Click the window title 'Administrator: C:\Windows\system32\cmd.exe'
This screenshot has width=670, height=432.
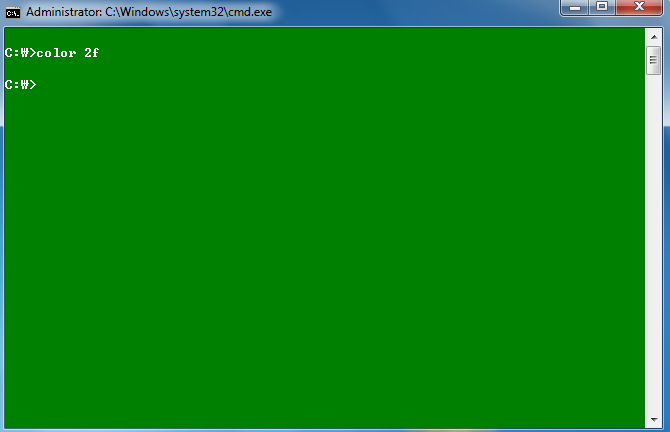point(149,12)
